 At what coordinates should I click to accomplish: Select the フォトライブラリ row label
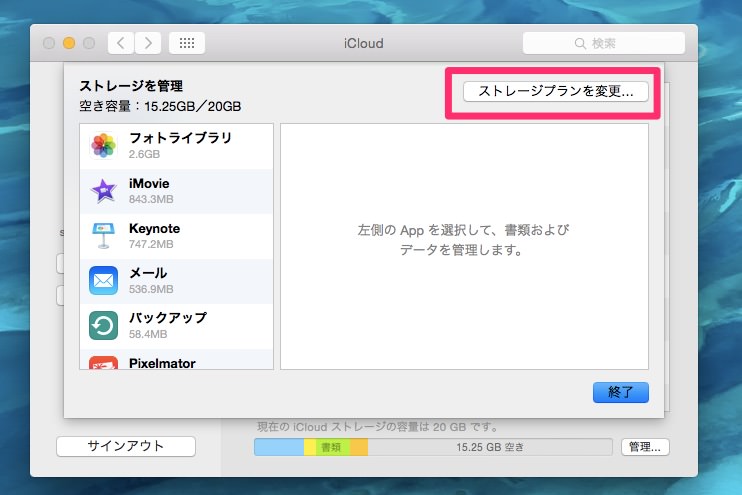tap(180, 138)
